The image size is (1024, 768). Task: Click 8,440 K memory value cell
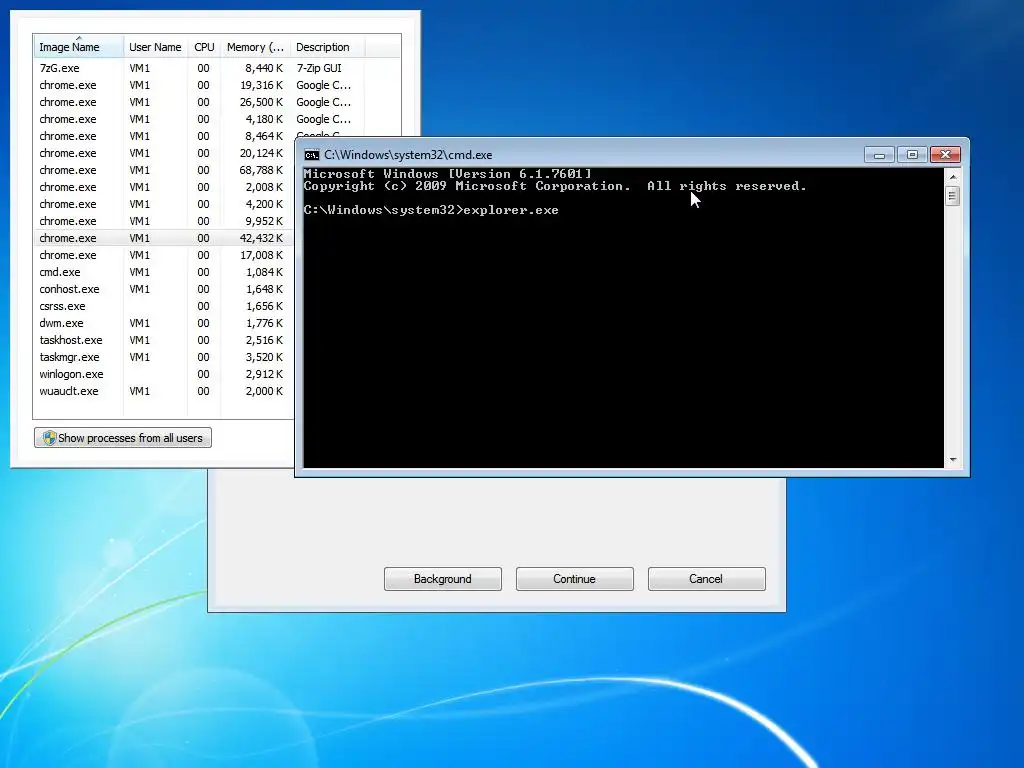click(x=264, y=68)
